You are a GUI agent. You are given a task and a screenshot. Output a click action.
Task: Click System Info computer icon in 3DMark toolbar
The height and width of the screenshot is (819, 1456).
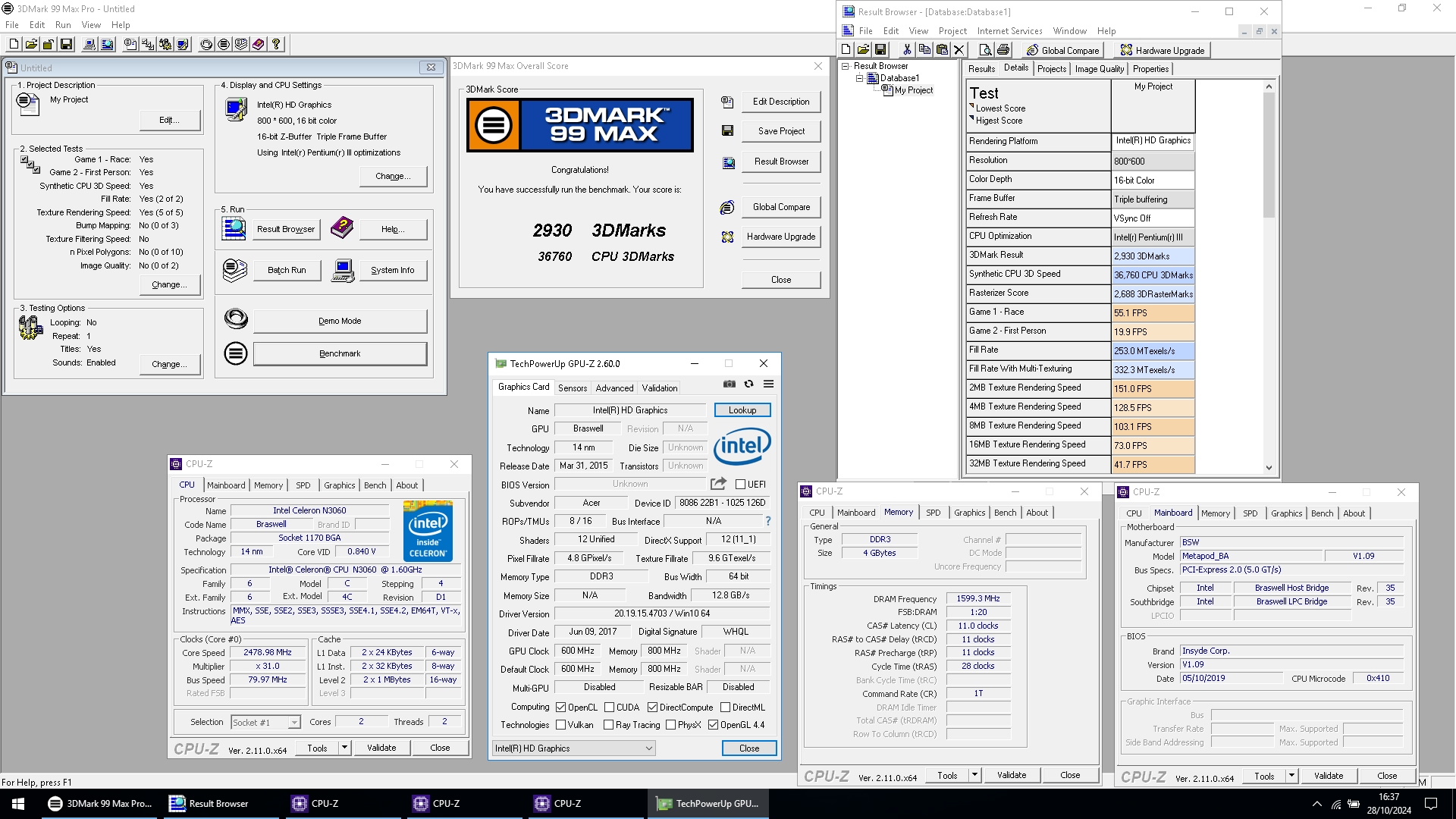89,44
